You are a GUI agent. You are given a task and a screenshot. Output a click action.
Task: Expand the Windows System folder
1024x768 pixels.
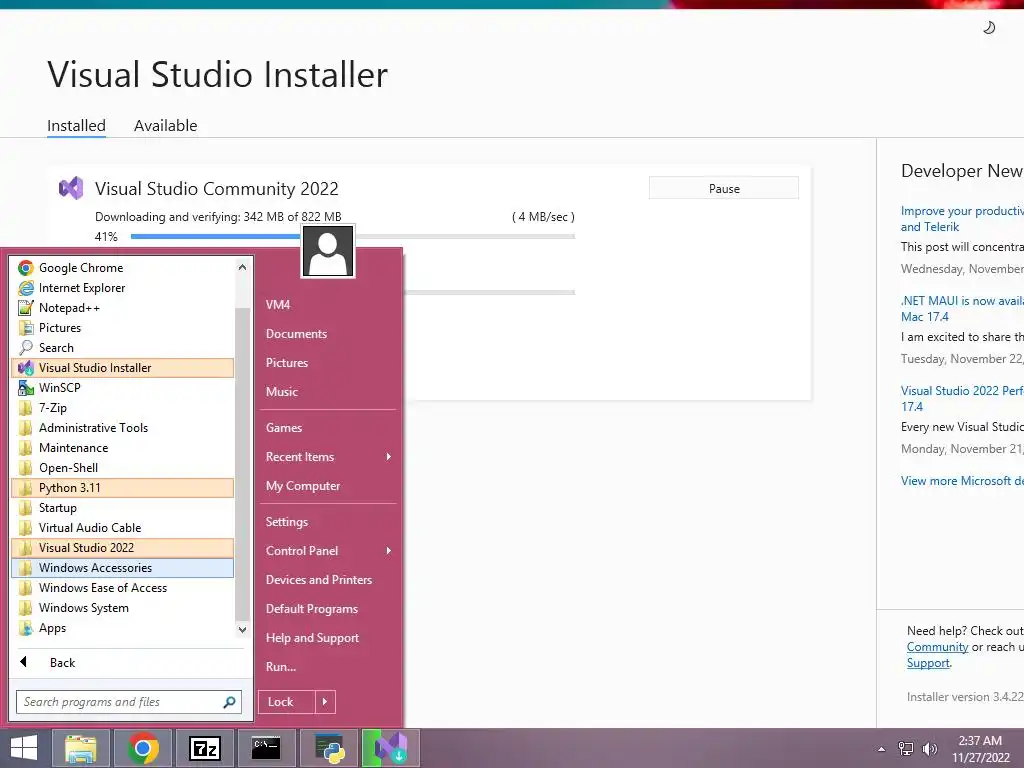[122, 608]
